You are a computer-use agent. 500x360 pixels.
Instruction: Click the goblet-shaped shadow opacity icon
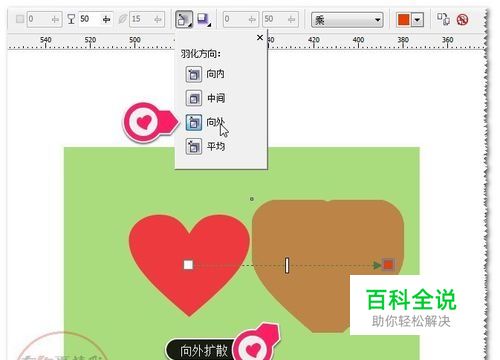pos(71,19)
